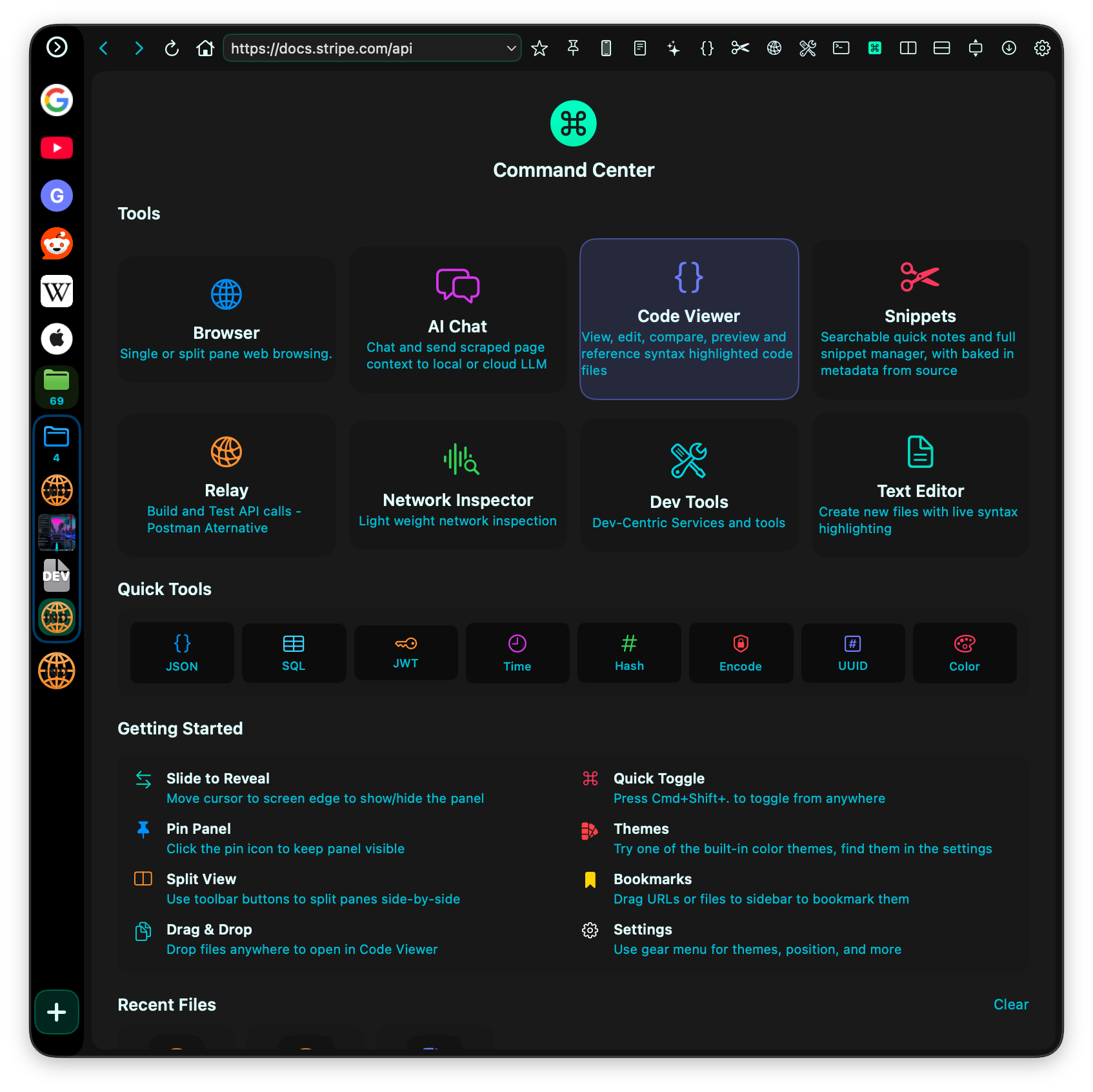Toggle the pin panel icon in toolbar
This screenshot has height=1092, width=1093.
573,48
